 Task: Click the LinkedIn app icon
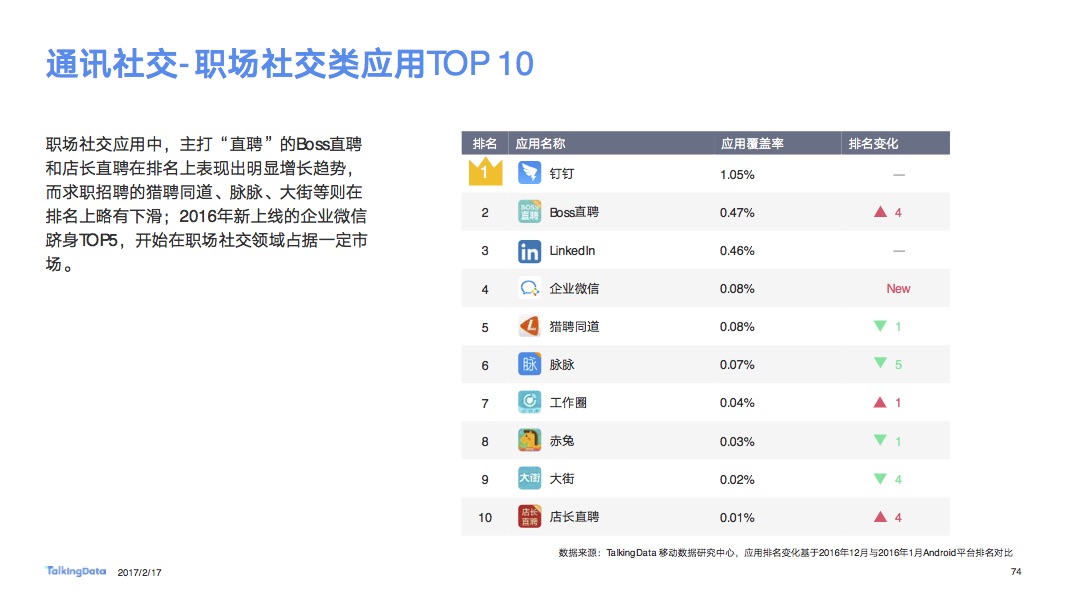529,251
